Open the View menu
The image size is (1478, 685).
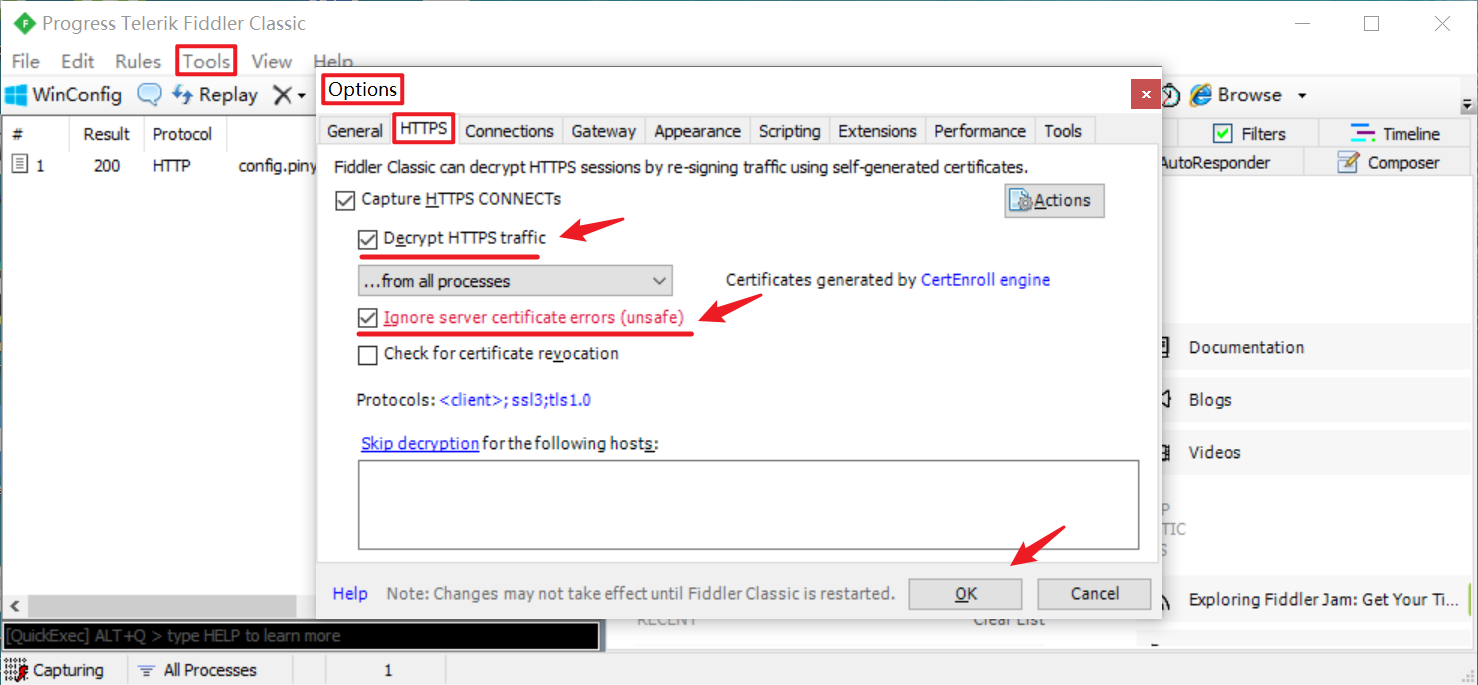(271, 61)
